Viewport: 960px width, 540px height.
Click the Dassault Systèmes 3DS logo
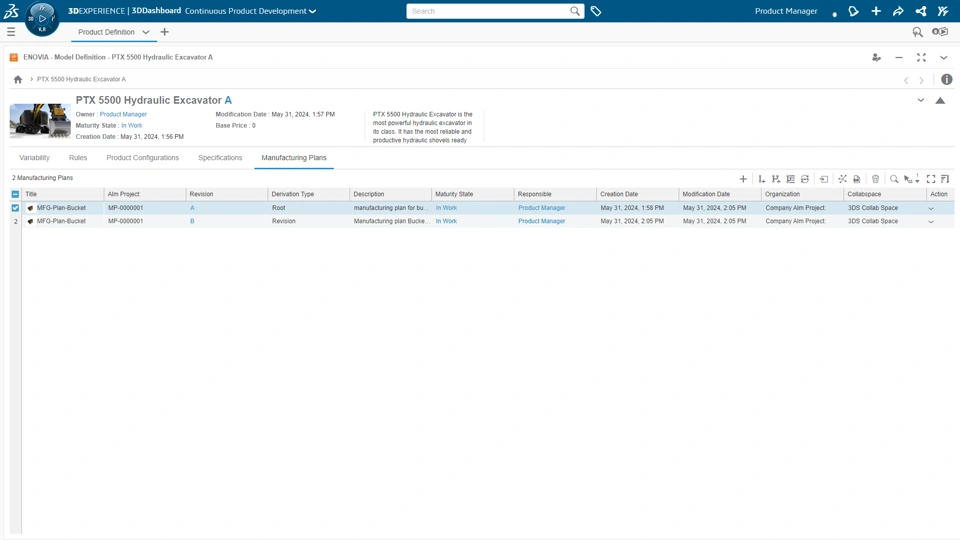click(x=11, y=10)
